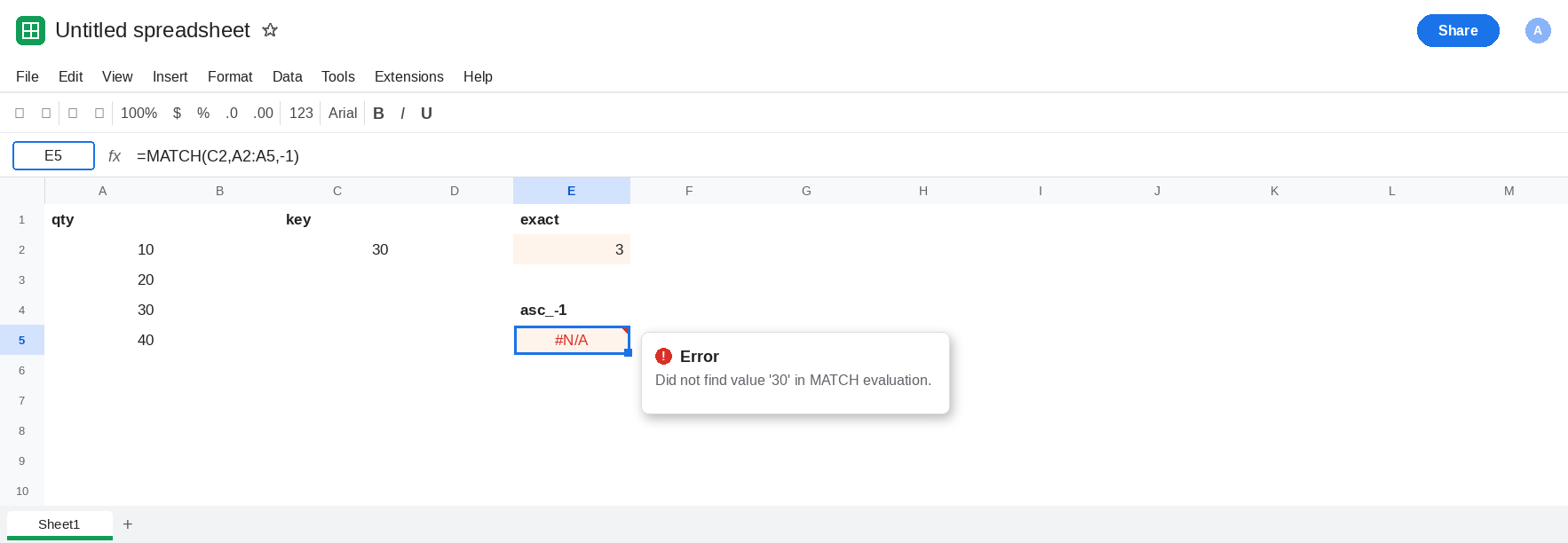Viewport: 1568px width, 543px height.
Task: Star the Untitled spreadsheet document
Action: pos(270,30)
